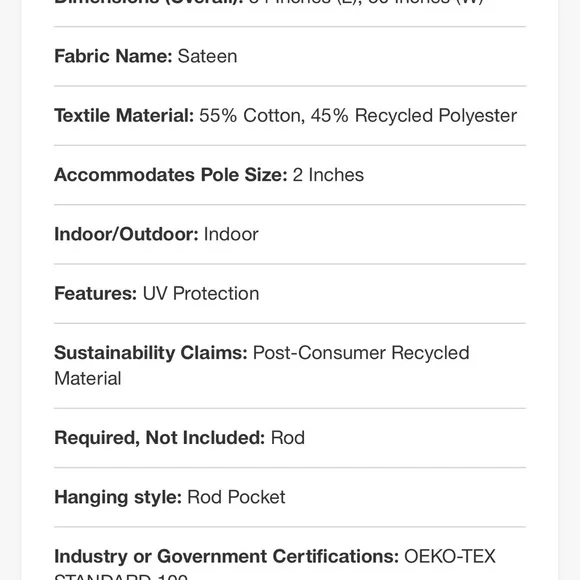Select the Sateen fabric value
The image size is (580, 580).
pos(207,56)
